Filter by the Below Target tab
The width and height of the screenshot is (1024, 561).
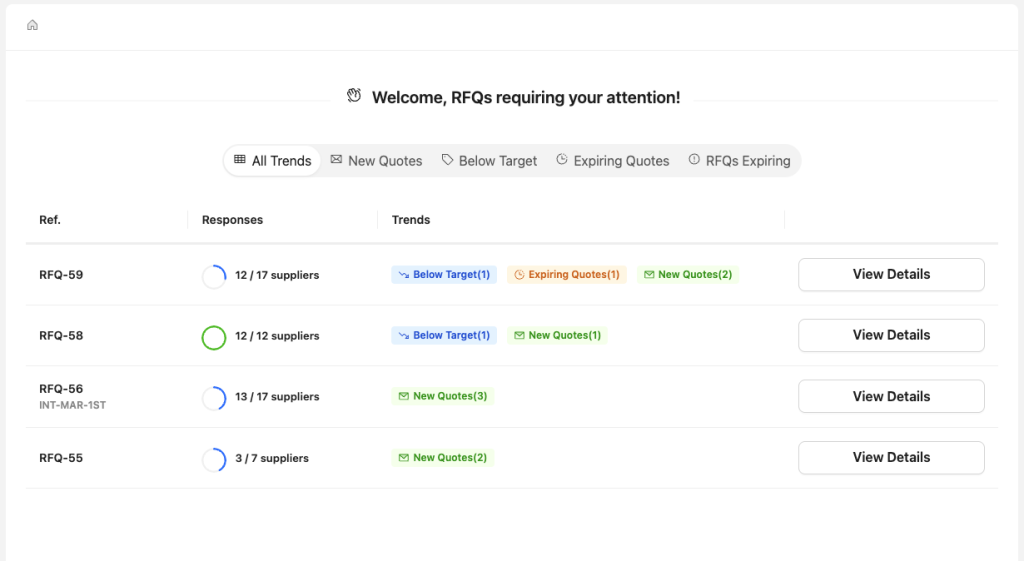coord(489,161)
